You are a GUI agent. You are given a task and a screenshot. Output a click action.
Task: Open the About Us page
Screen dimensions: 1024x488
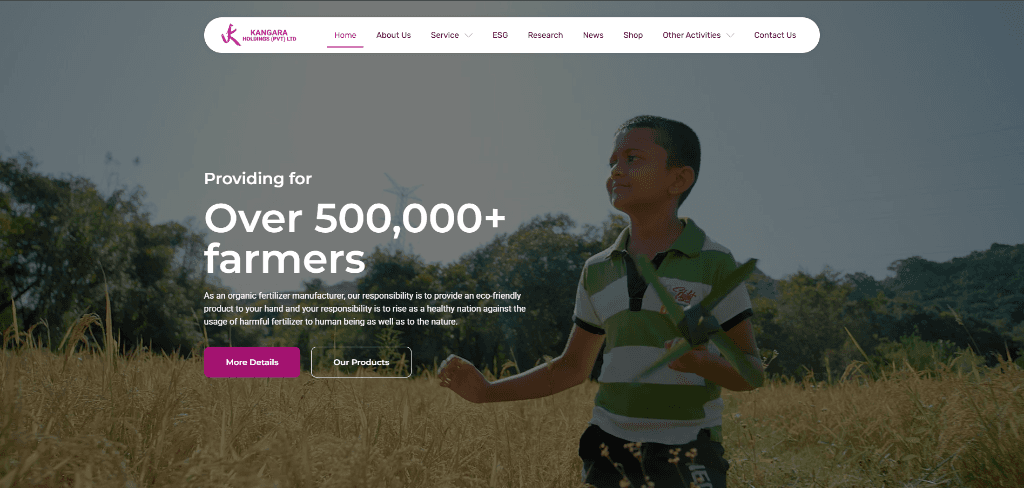(x=393, y=35)
